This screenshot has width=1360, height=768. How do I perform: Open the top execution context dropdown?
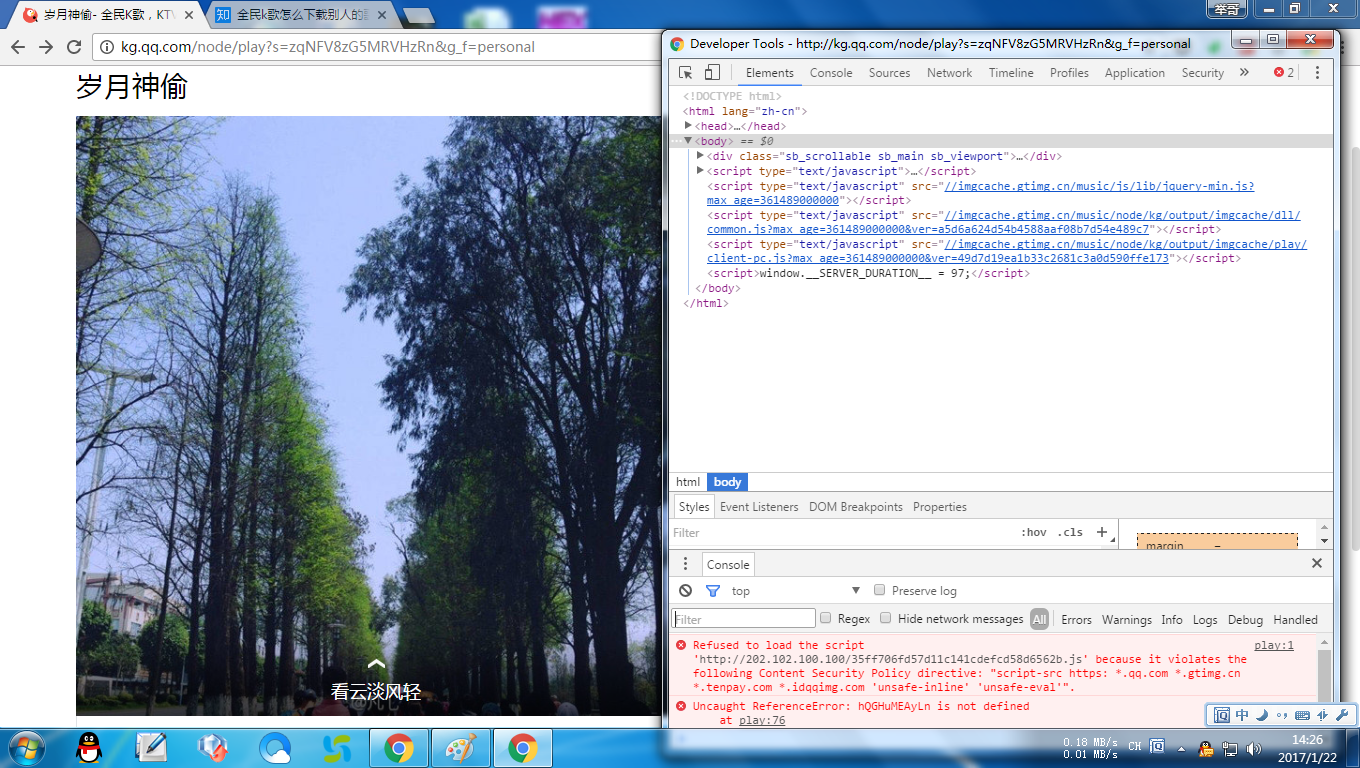[x=795, y=590]
